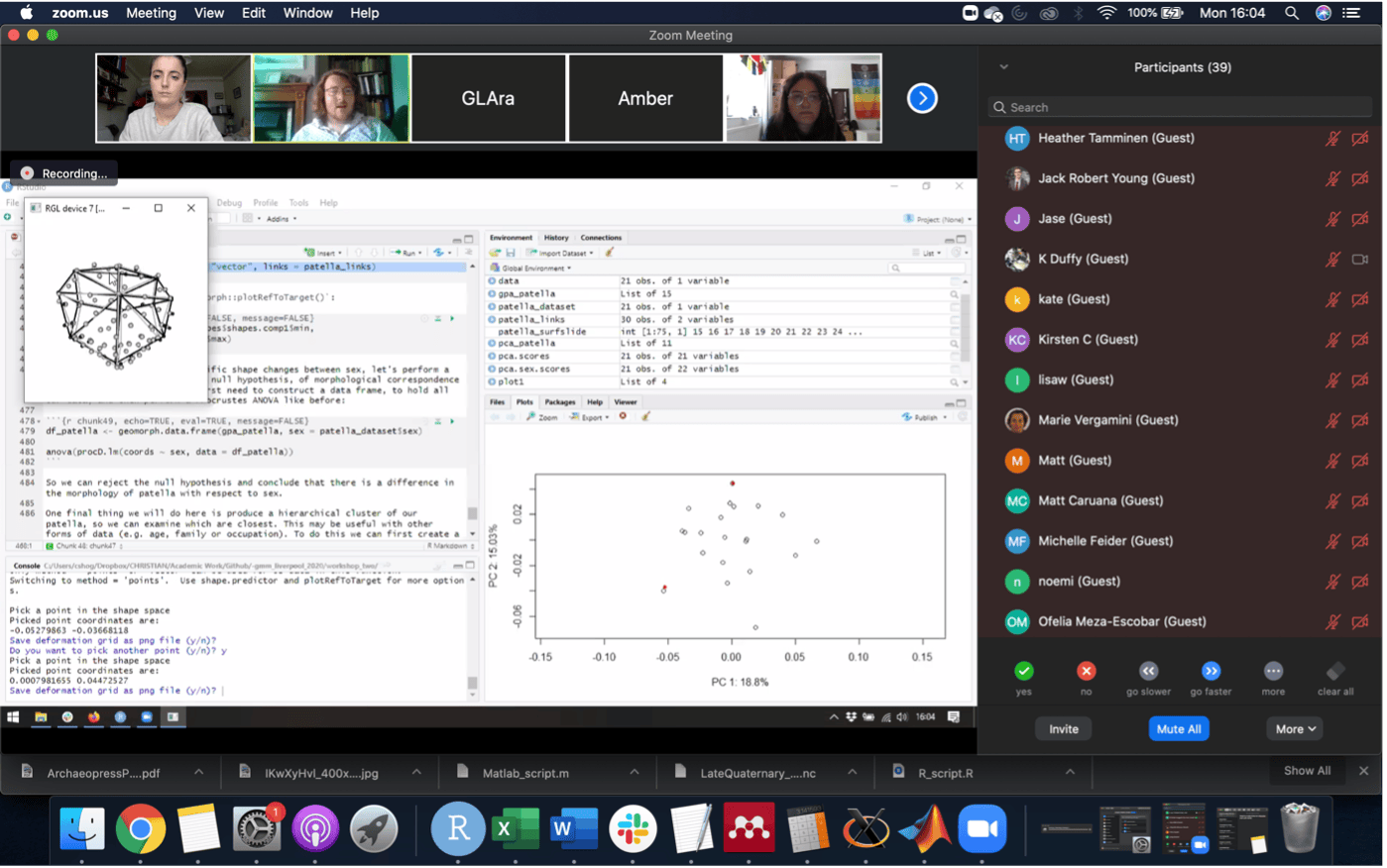Open Slack from the dock
The width and height of the screenshot is (1387, 868).
coord(633,828)
